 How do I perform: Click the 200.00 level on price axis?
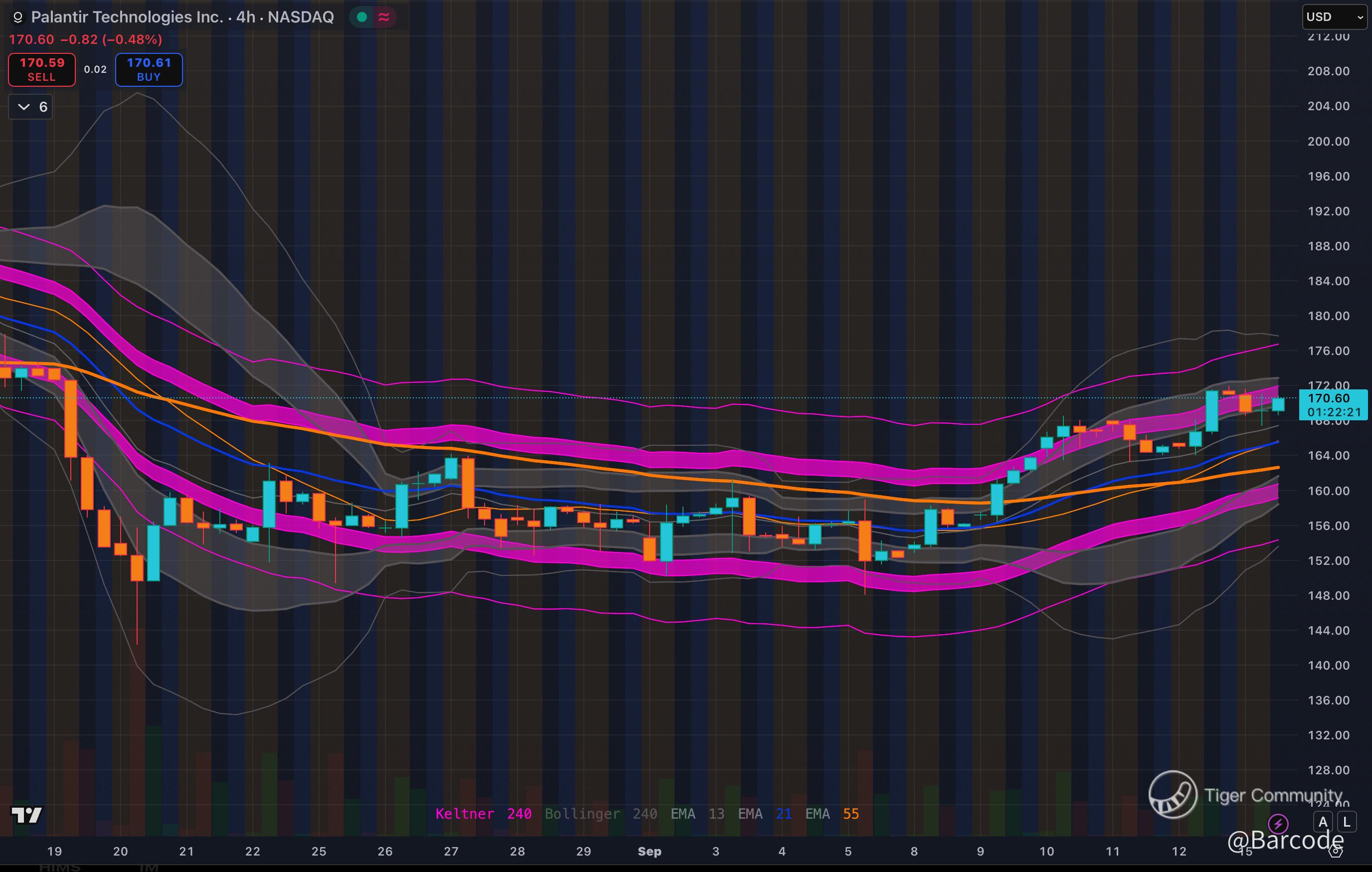tap(1328, 141)
